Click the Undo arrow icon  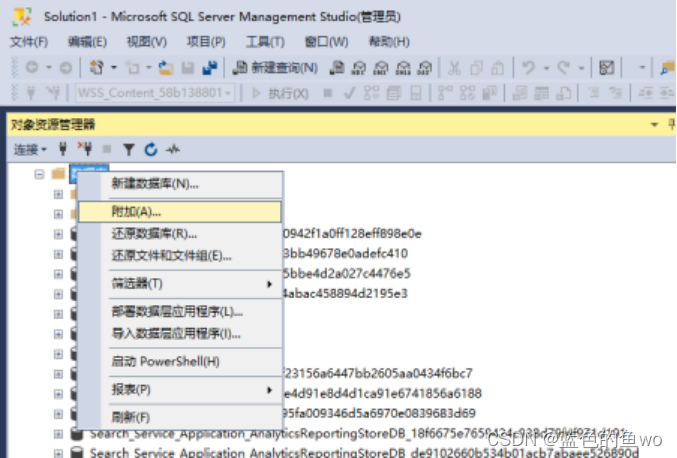(528, 68)
